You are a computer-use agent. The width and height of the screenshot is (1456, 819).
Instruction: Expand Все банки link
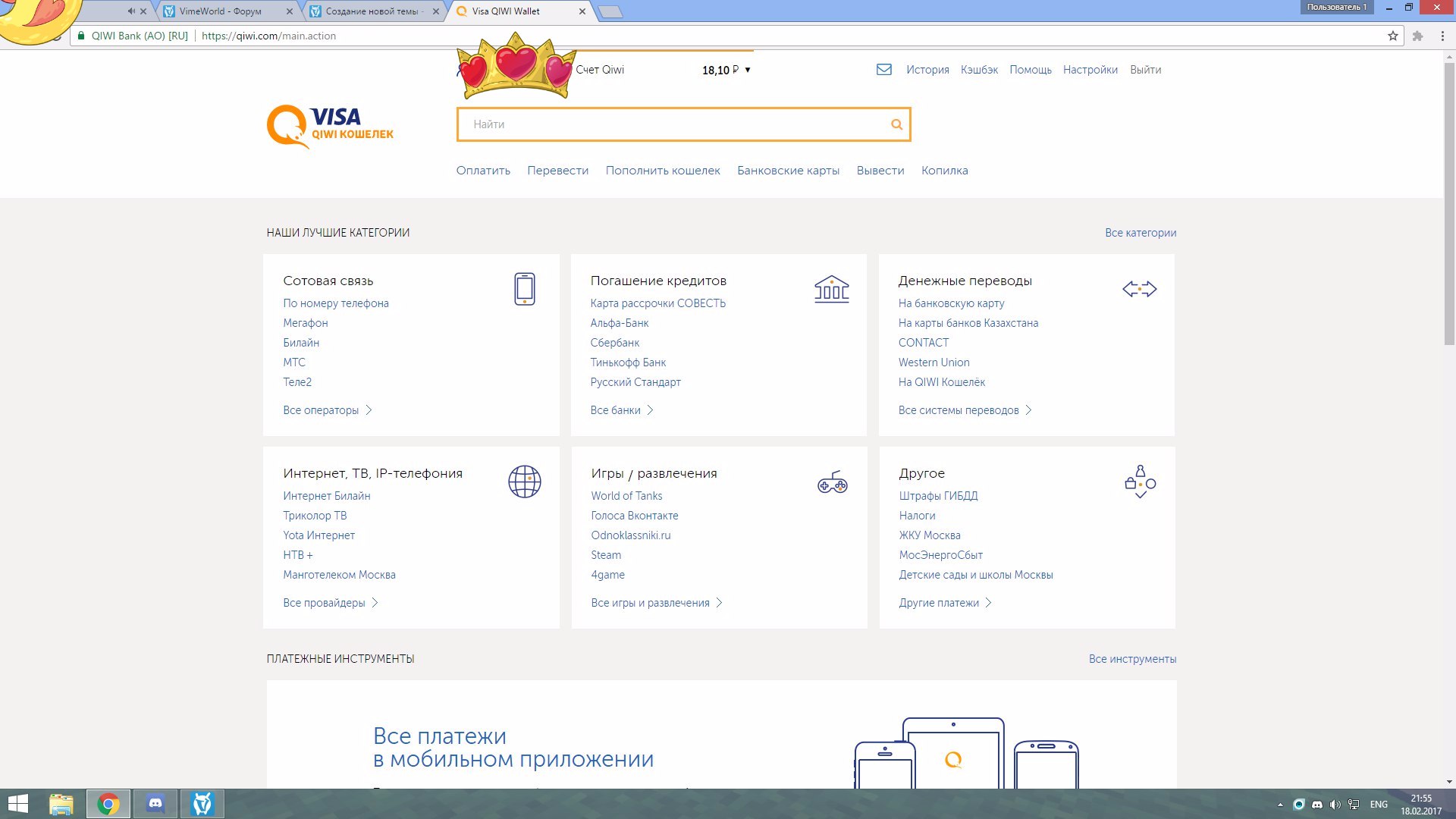(x=622, y=410)
